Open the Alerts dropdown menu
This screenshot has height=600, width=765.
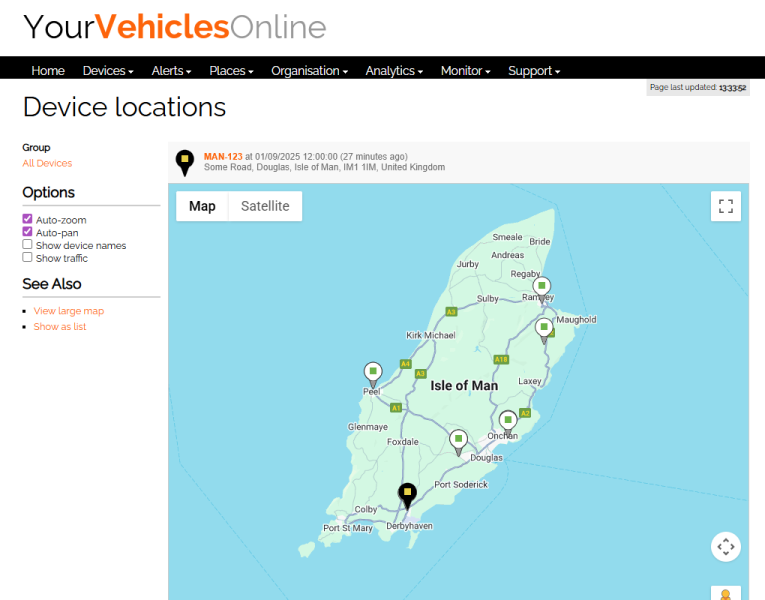171,71
